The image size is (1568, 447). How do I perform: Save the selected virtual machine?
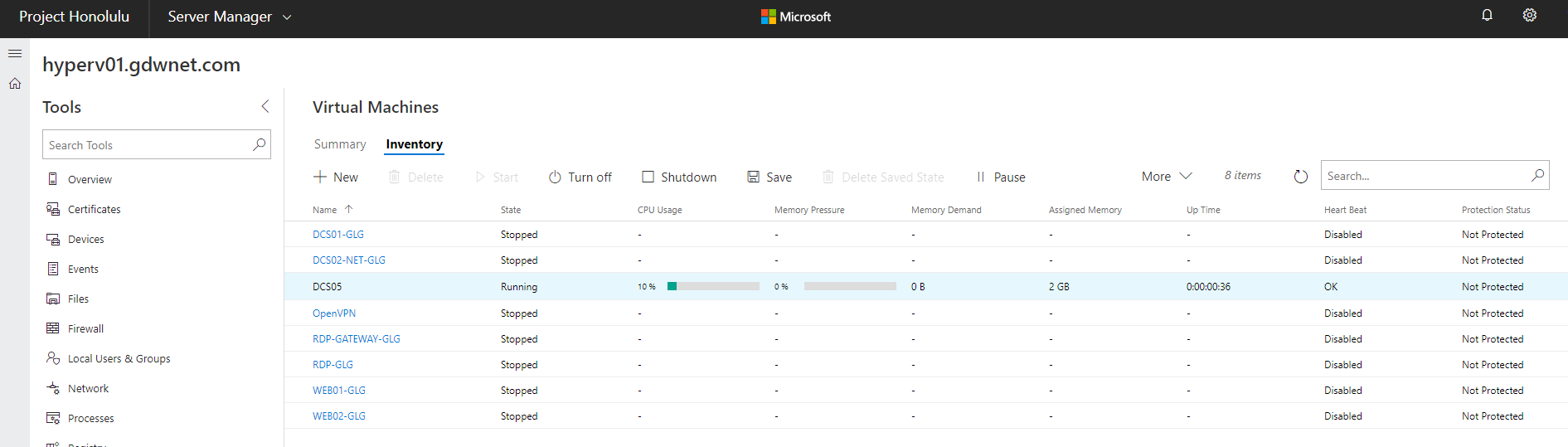[x=769, y=177]
